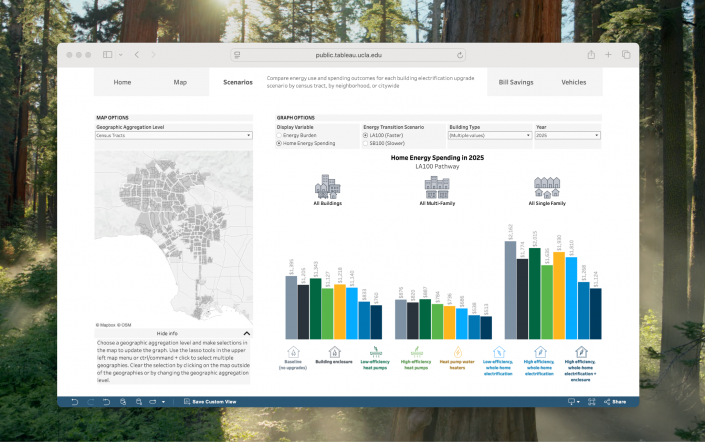Click the Hide info label

(x=167, y=334)
